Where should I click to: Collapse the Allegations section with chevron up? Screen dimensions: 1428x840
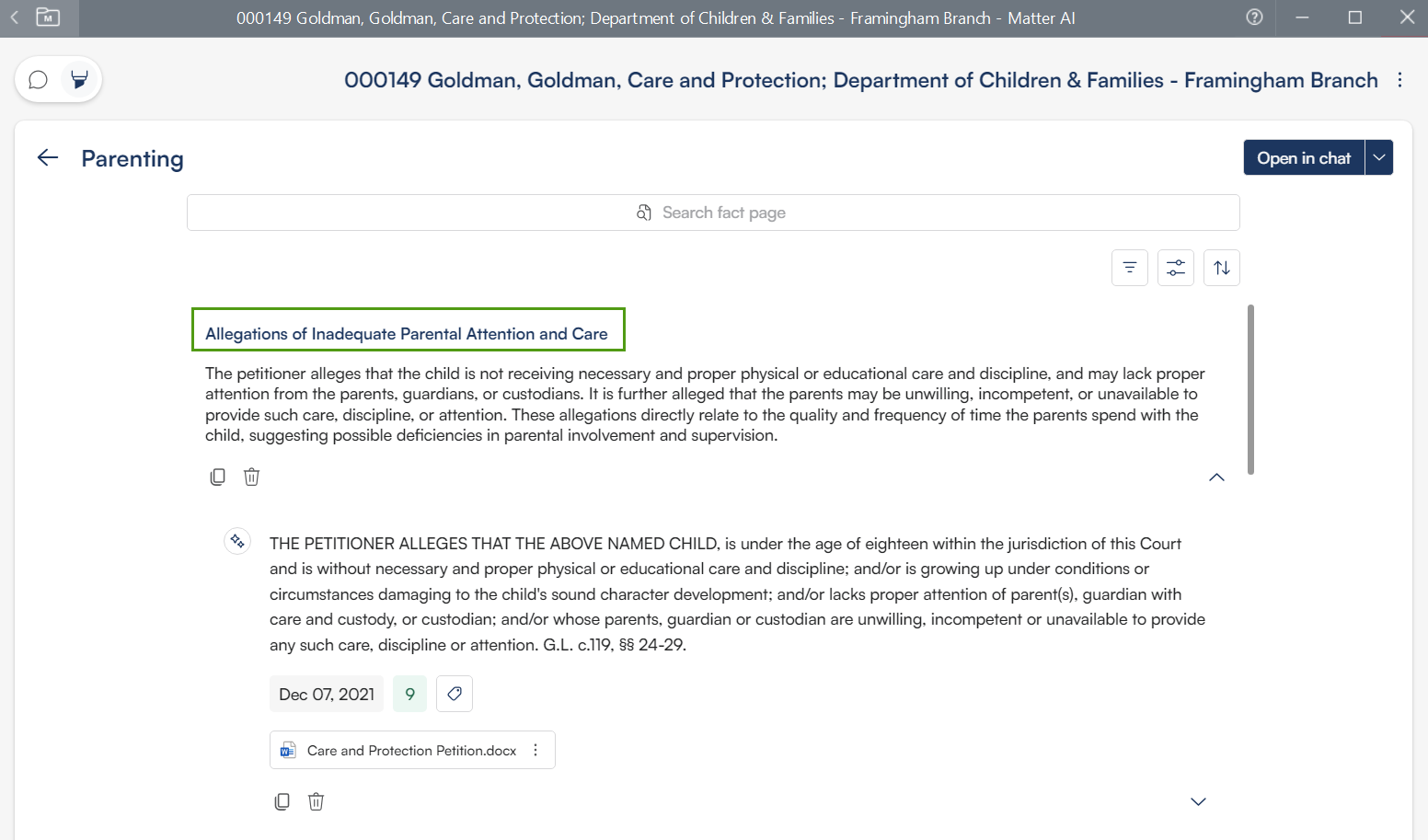(x=1216, y=477)
